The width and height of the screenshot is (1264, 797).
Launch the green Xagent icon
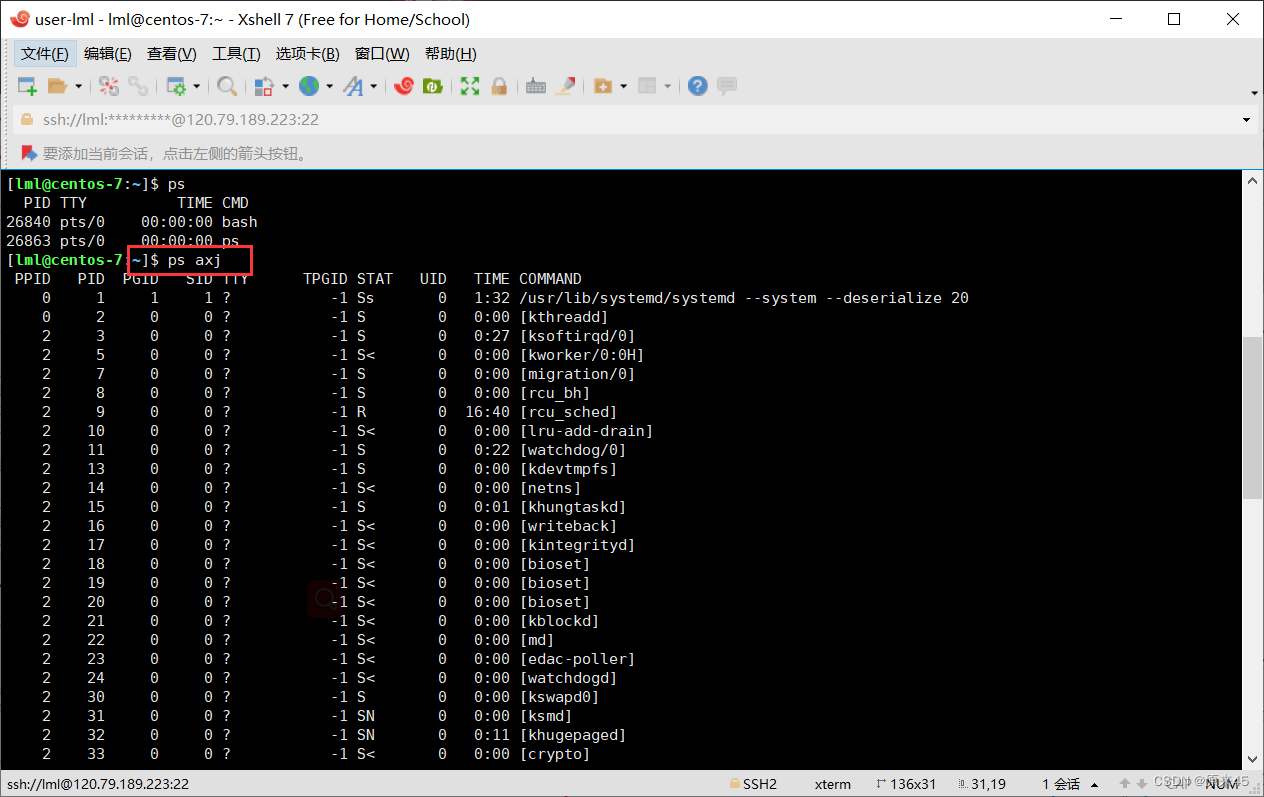pyautogui.click(x=433, y=86)
